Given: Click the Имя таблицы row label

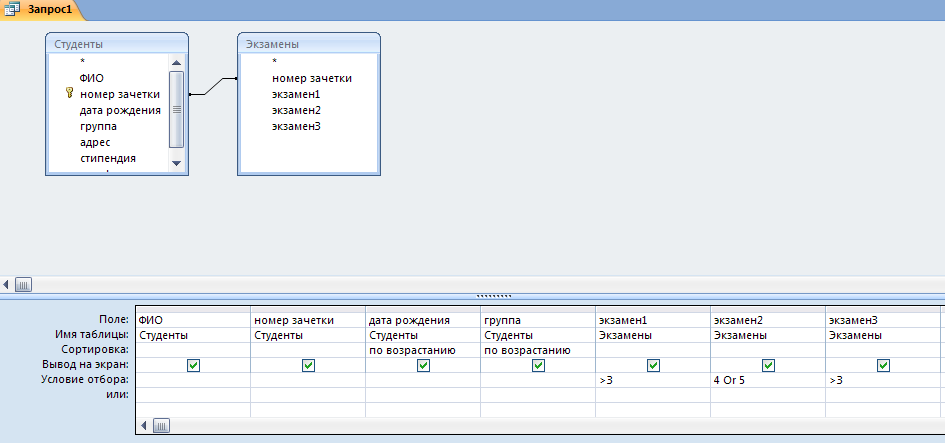Looking at the screenshot, I should (x=90, y=335).
